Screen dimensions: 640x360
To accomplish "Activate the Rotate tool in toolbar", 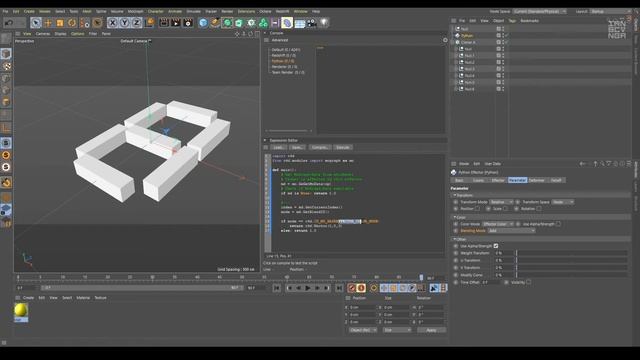I will click(72, 23).
